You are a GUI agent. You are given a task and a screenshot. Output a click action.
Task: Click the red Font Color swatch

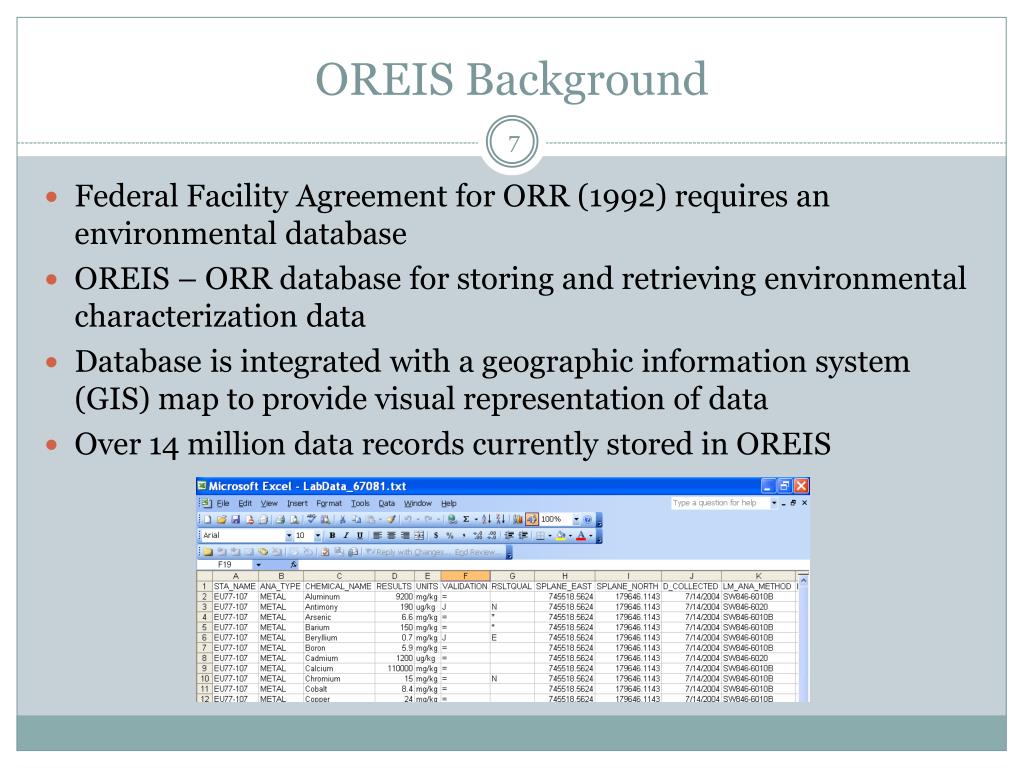581,535
